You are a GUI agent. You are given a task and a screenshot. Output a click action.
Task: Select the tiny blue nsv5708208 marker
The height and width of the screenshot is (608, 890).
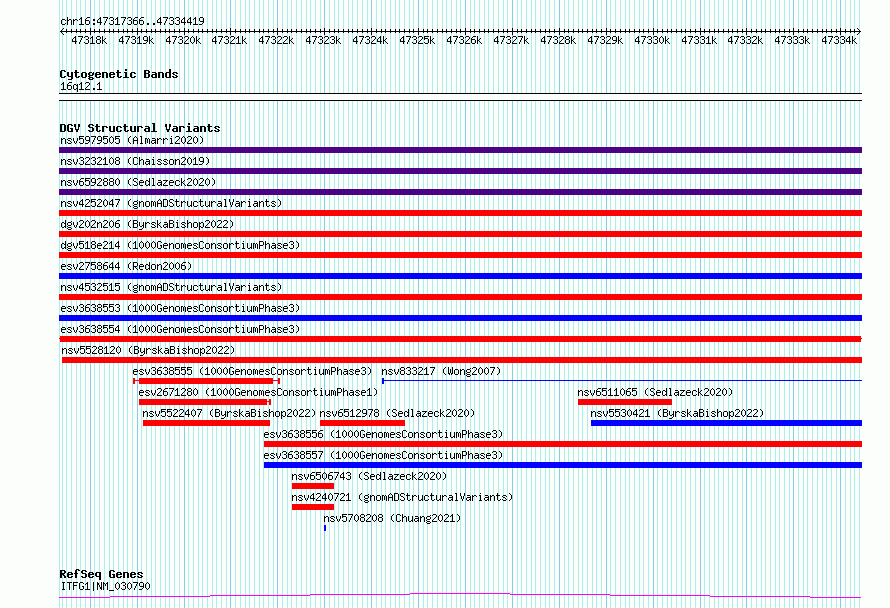tap(325, 528)
